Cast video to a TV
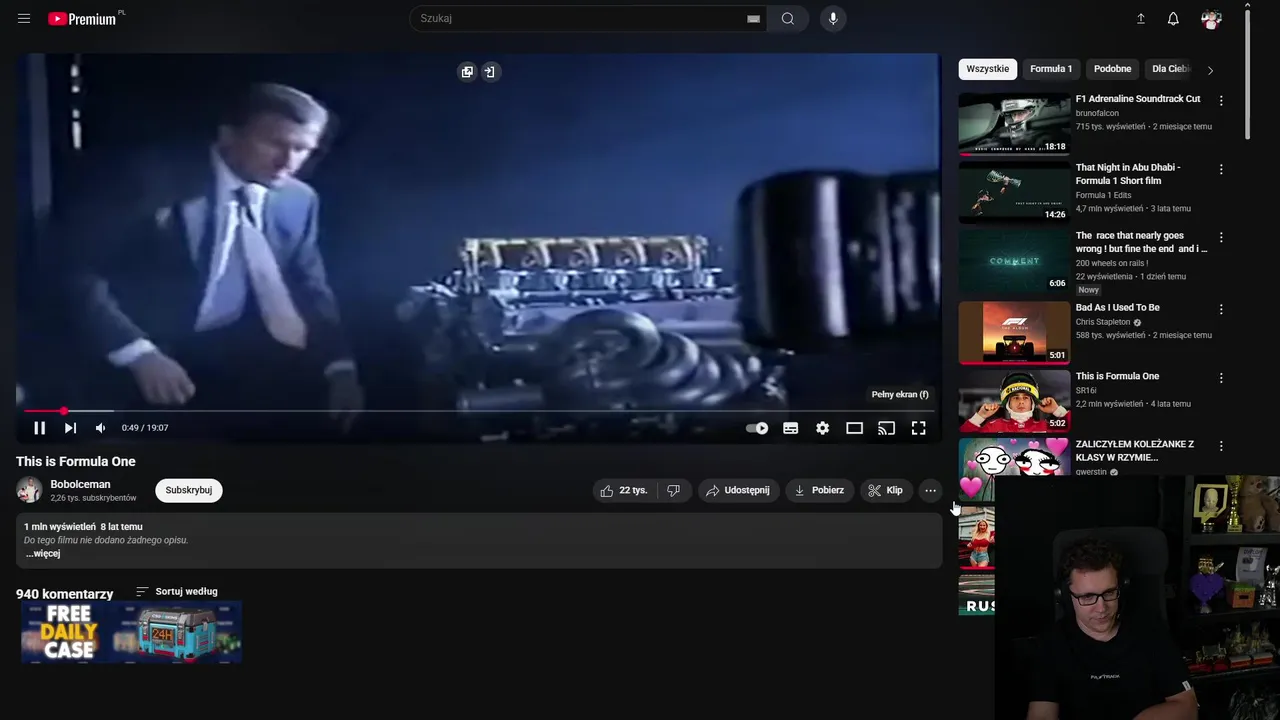 point(886,428)
